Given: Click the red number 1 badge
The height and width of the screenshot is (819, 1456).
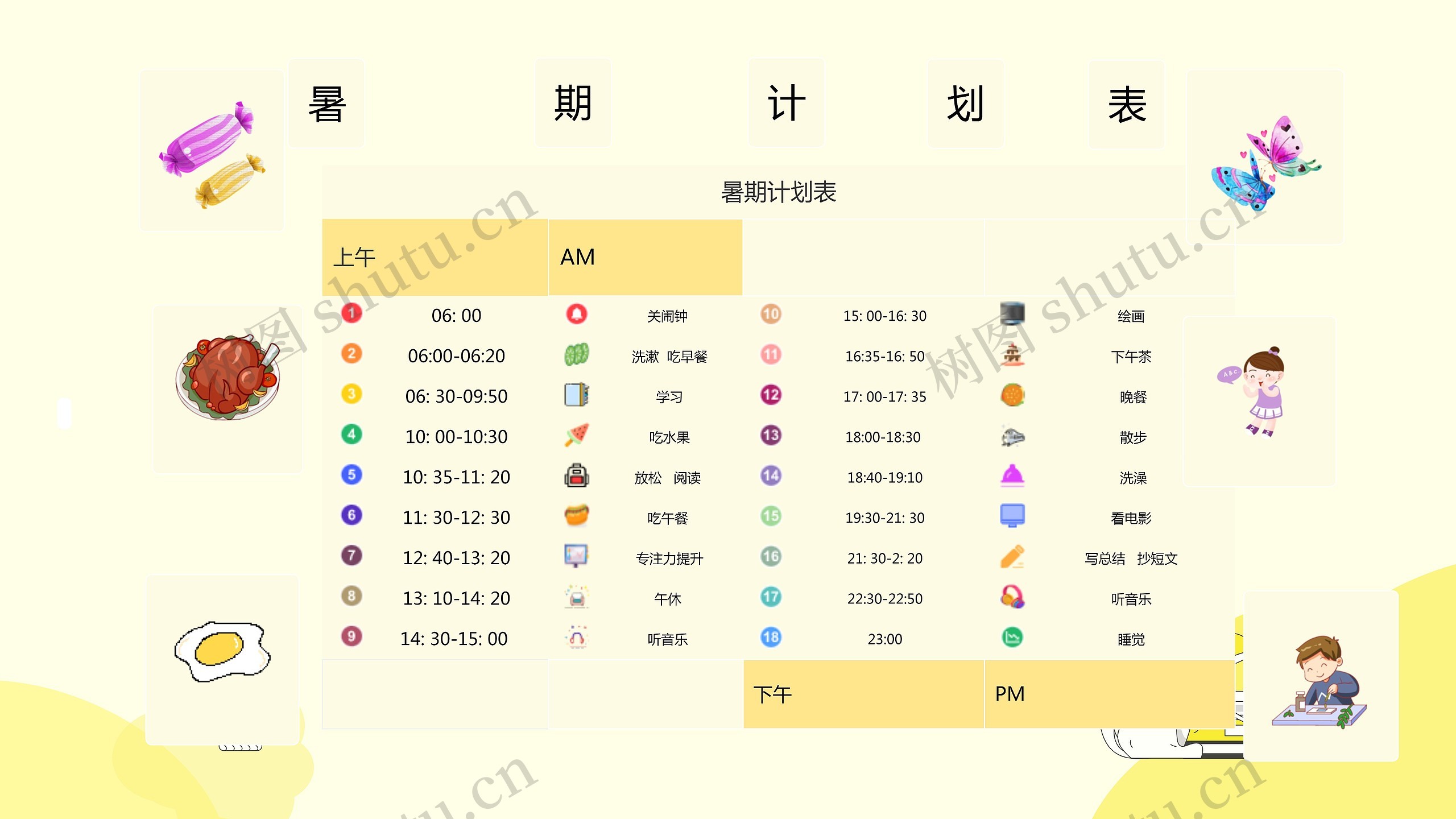Looking at the screenshot, I should pyautogui.click(x=351, y=313).
